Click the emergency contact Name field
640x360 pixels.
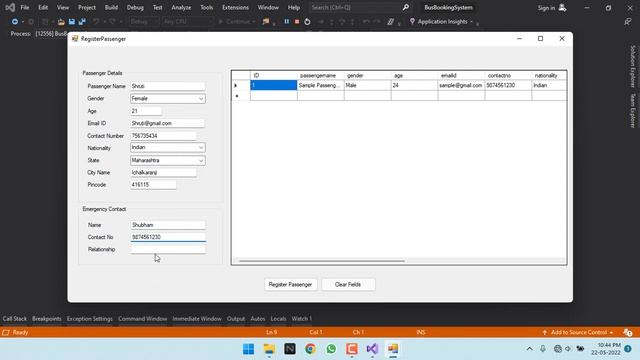168,225
